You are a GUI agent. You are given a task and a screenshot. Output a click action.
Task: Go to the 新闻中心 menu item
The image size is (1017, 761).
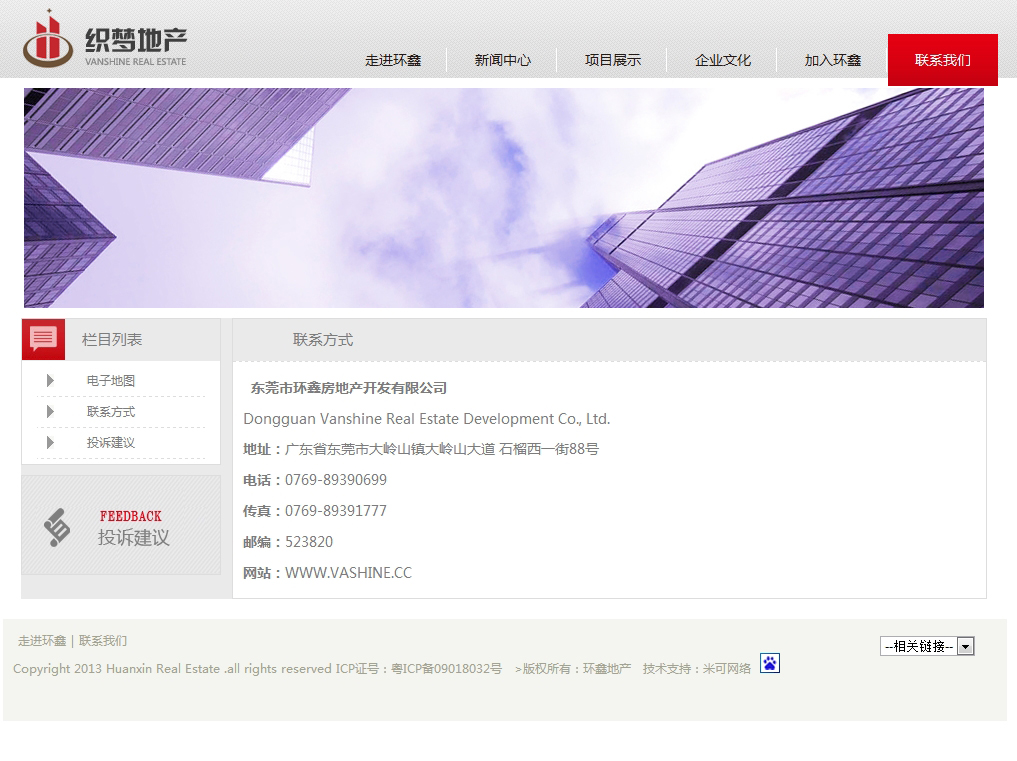[x=502, y=60]
